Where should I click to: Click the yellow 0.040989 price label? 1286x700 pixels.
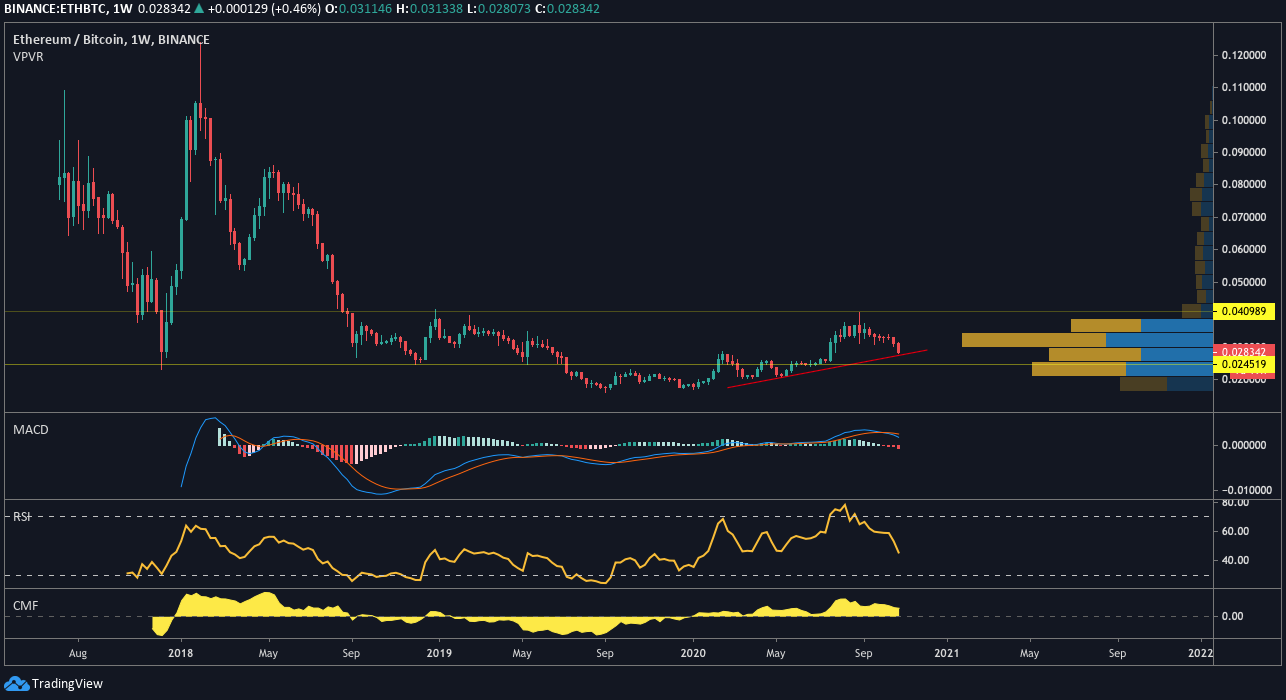(x=1245, y=311)
